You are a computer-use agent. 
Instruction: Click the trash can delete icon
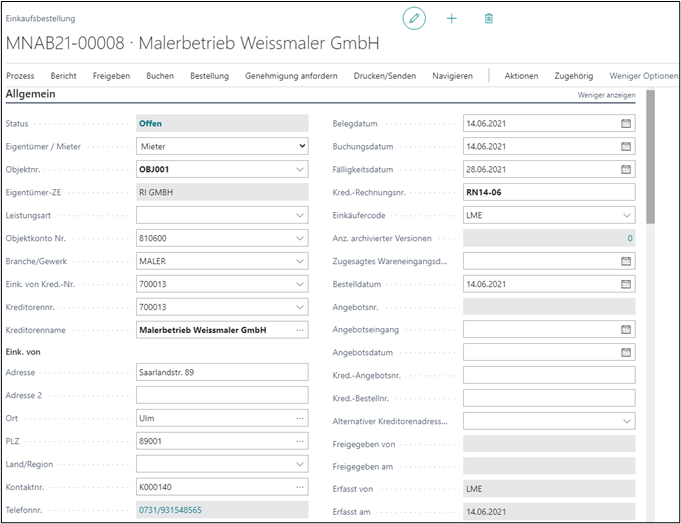[x=488, y=18]
